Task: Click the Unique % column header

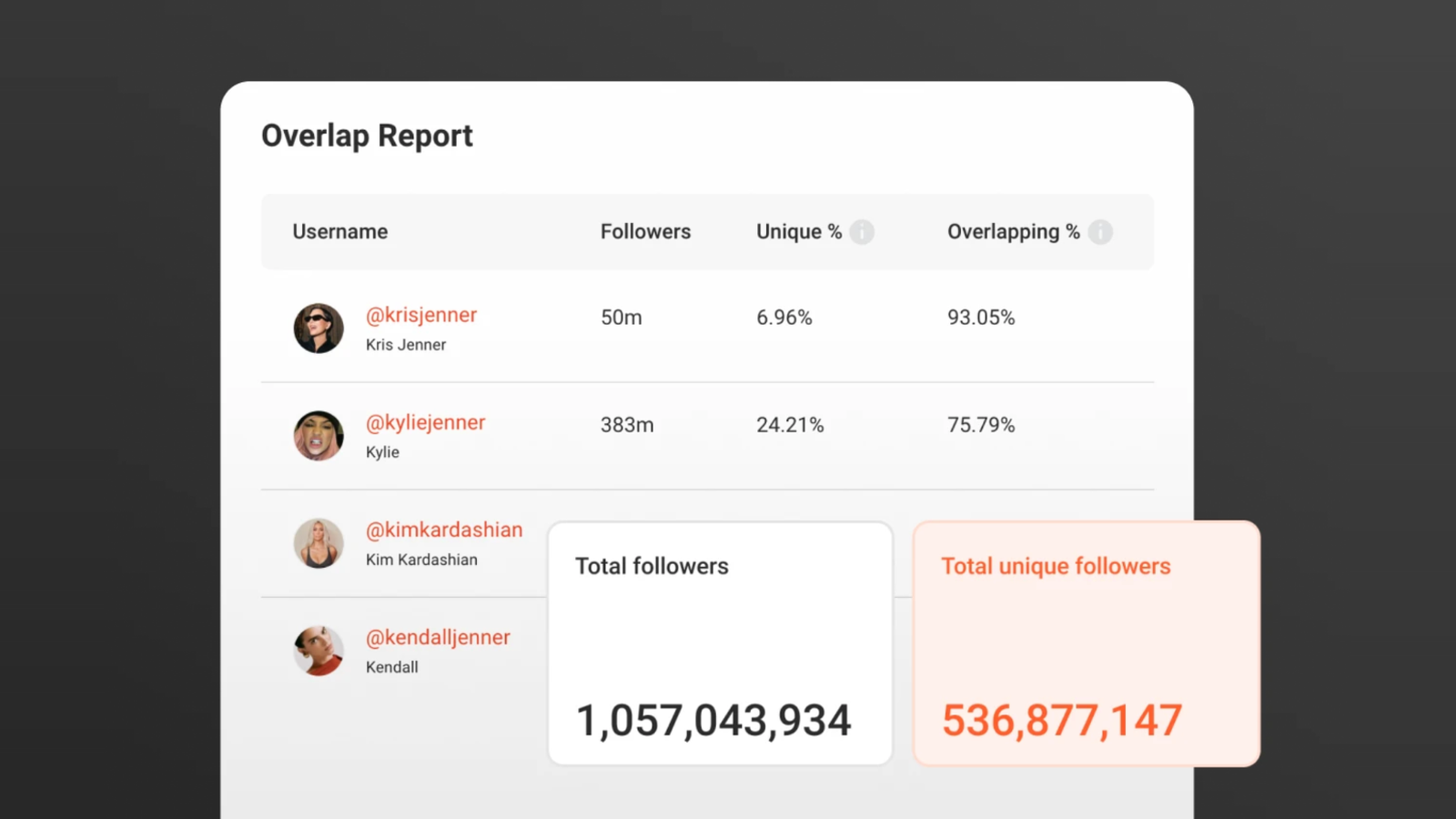Action: coord(799,232)
